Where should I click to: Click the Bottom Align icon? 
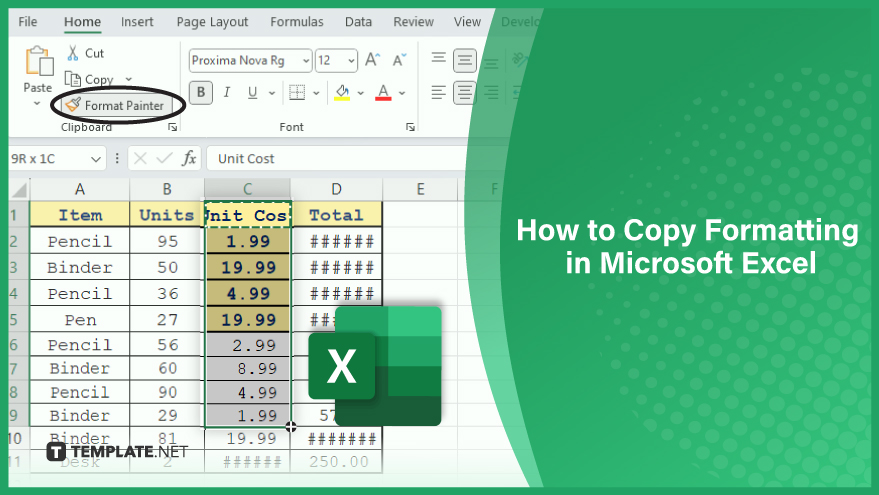[491, 62]
